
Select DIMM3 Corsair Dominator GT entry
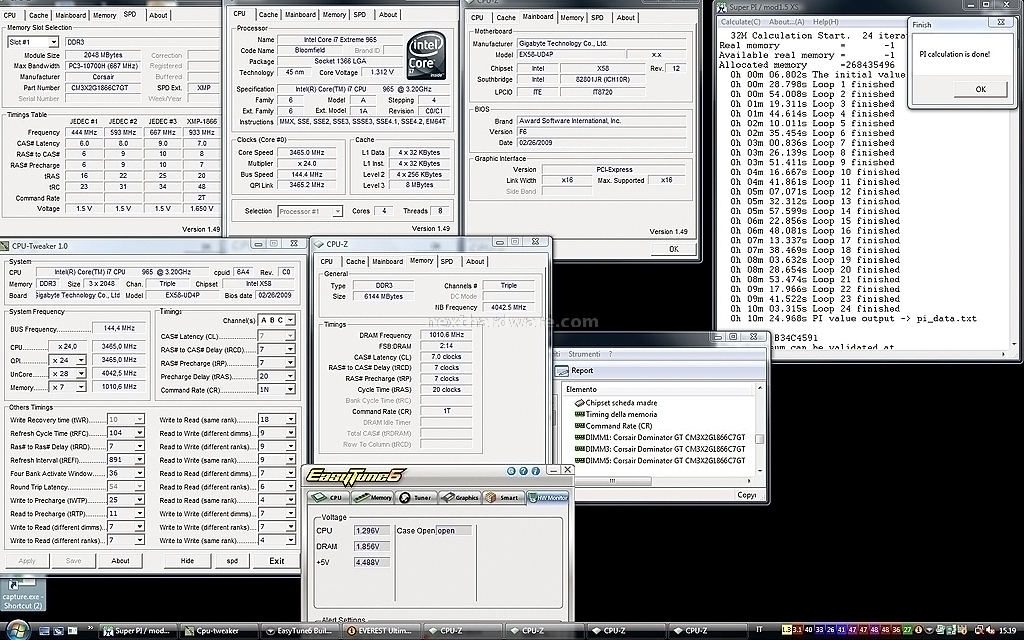(660, 449)
